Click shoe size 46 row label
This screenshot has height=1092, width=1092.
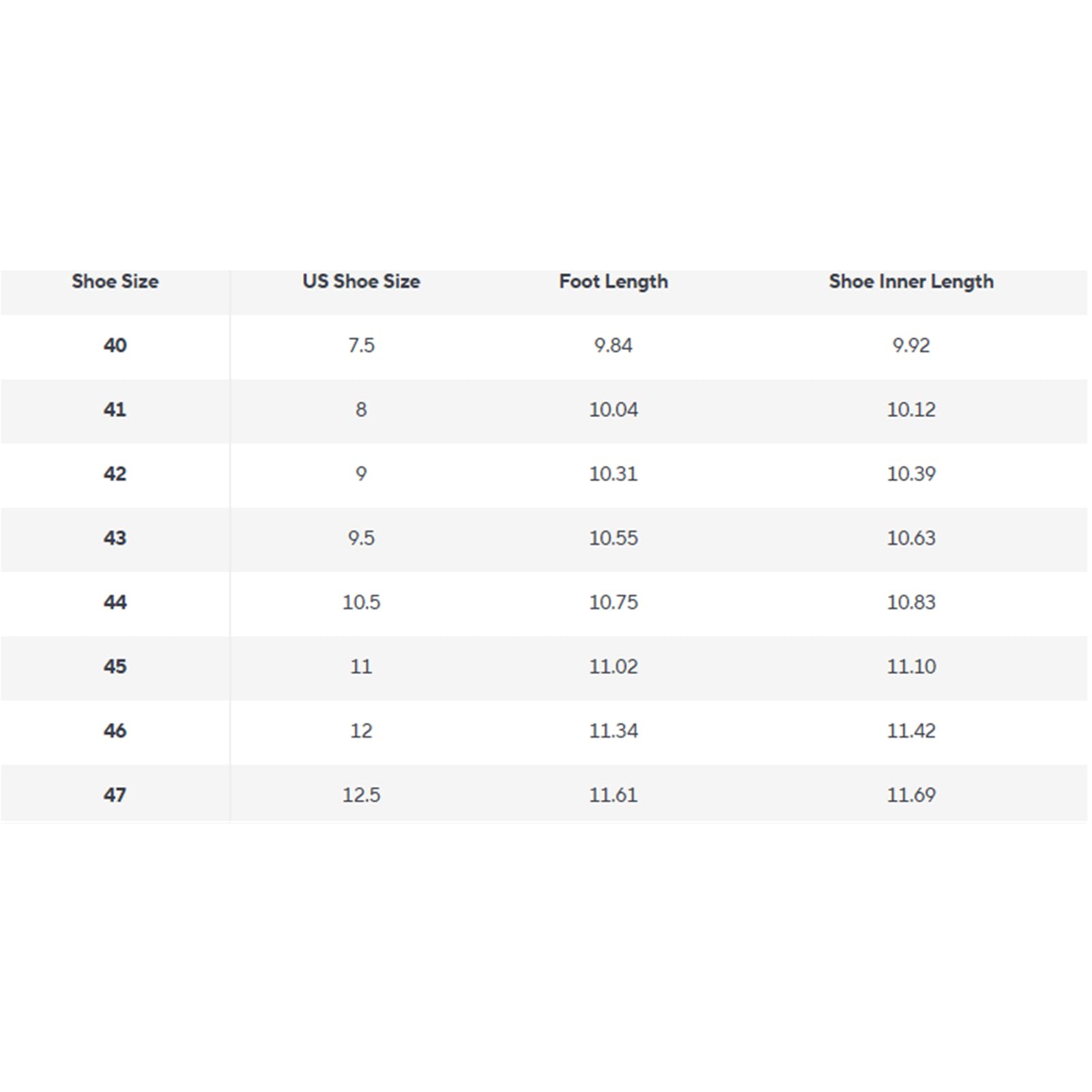[115, 730]
